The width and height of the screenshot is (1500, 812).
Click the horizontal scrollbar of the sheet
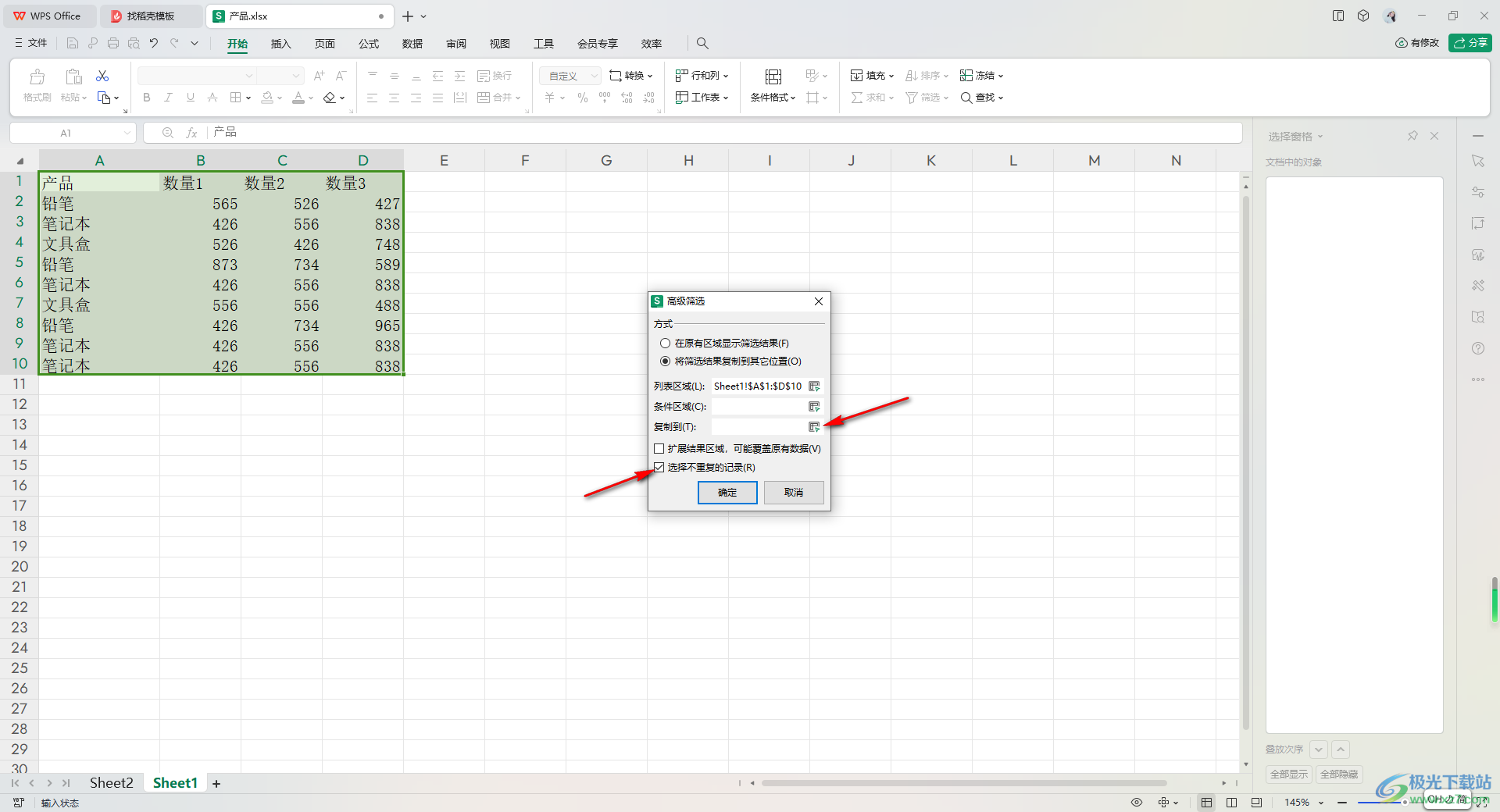coord(964,783)
